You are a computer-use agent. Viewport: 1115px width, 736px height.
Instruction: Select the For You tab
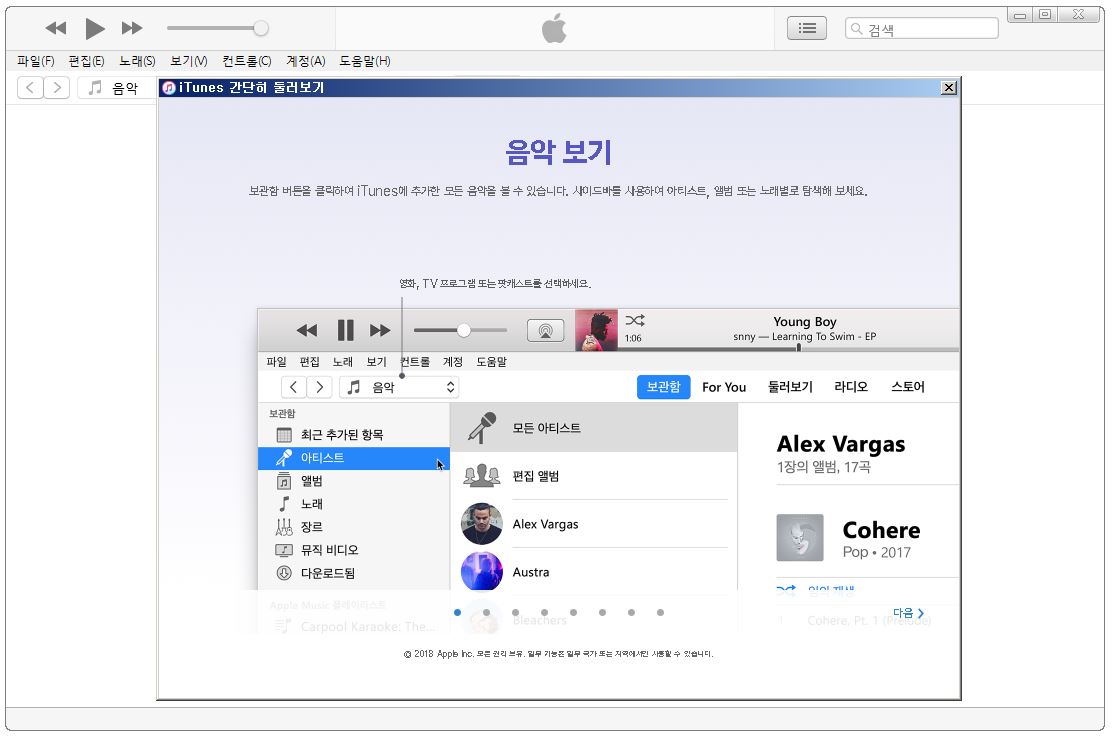[x=724, y=387]
